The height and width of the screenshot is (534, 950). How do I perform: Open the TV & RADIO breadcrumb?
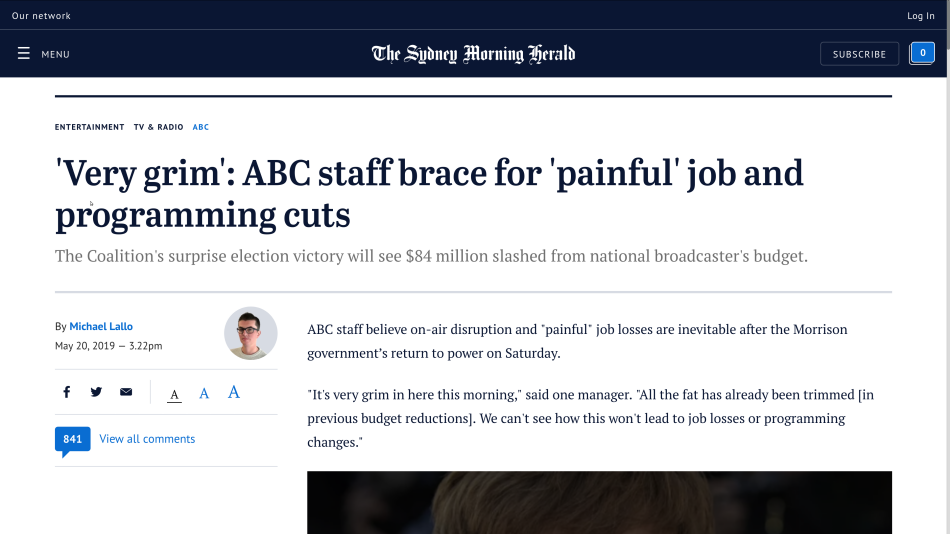pyautogui.click(x=159, y=127)
